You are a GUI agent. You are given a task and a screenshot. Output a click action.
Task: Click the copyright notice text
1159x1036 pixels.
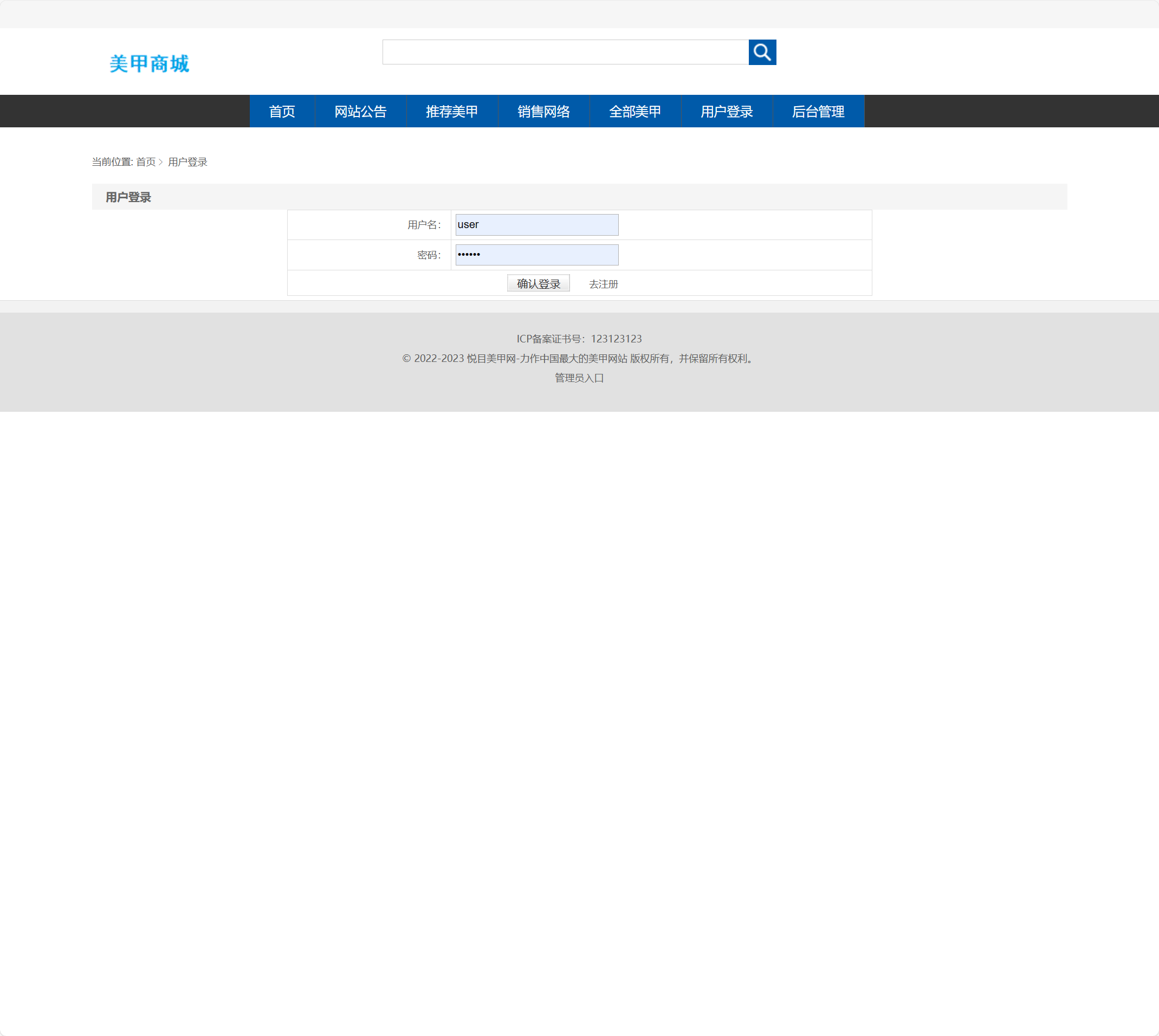[577, 359]
